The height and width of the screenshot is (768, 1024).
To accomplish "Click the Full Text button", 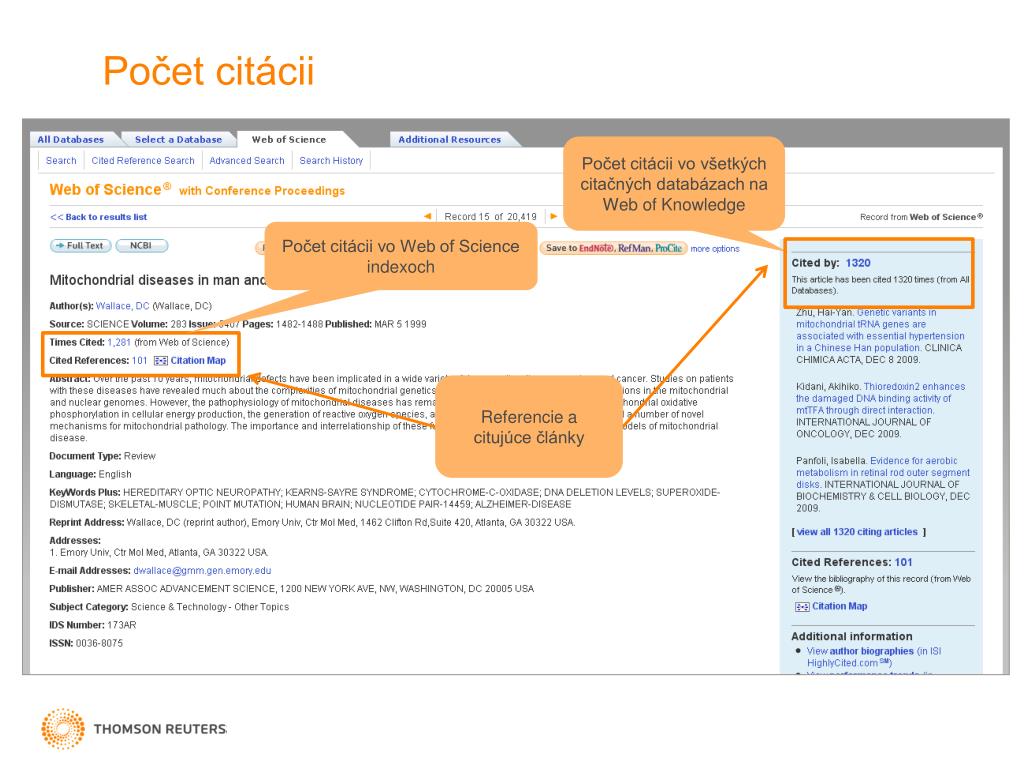I will tap(80, 246).
